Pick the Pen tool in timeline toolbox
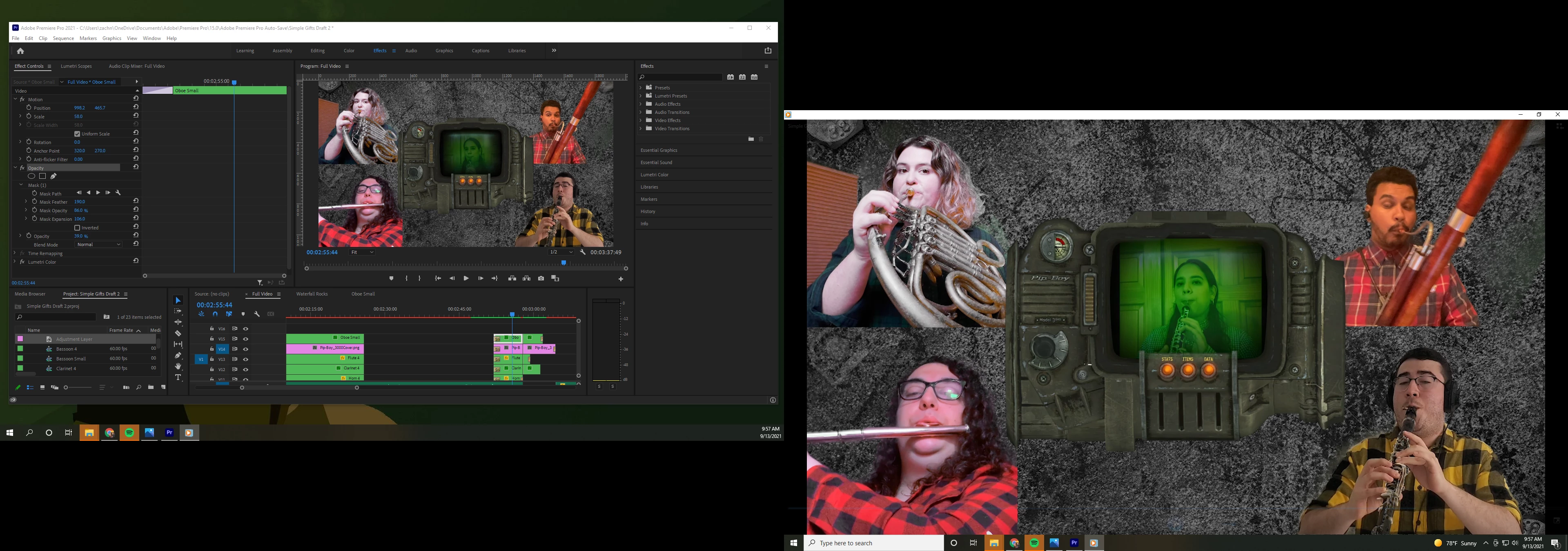1568x551 pixels. pos(178,355)
